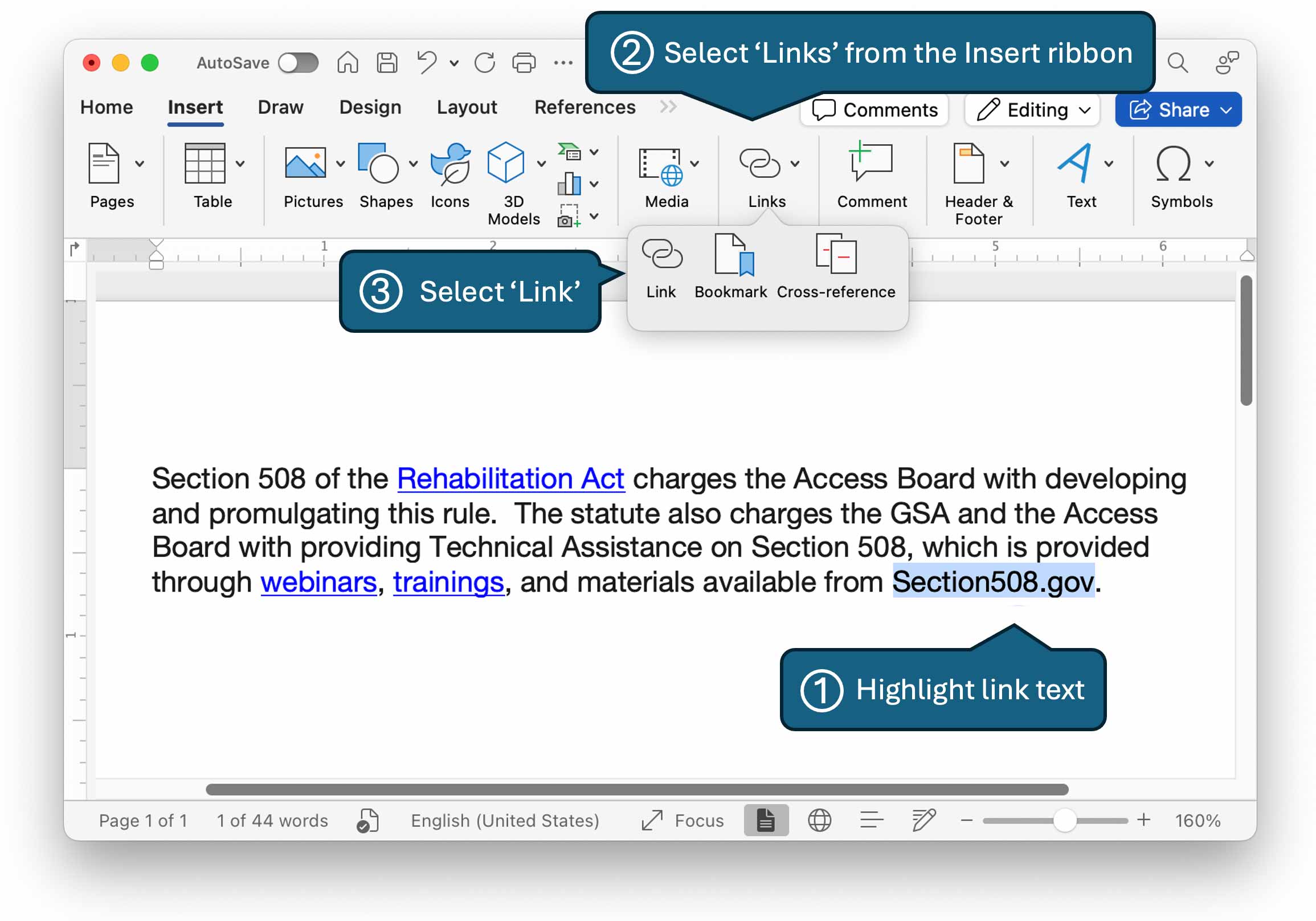The image size is (1316, 921).
Task: Click the Header & Footer icon
Action: coord(969,164)
